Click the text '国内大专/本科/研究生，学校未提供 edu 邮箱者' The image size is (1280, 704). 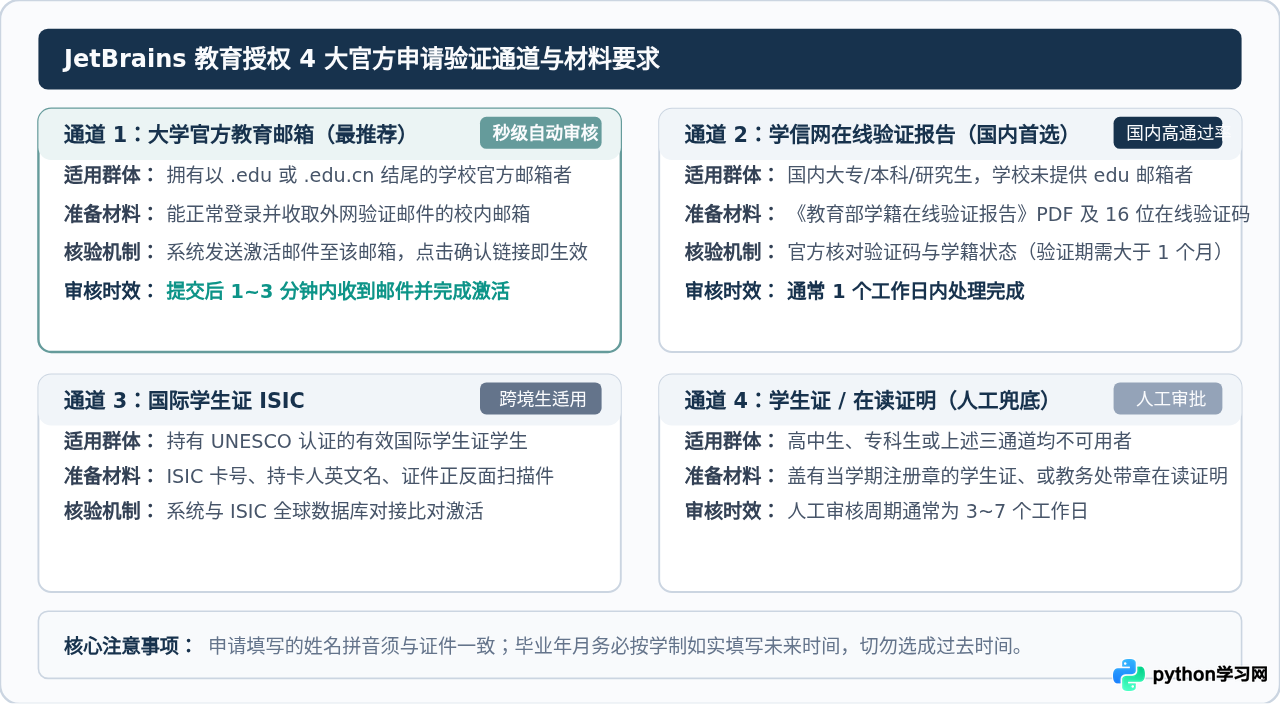point(990,175)
